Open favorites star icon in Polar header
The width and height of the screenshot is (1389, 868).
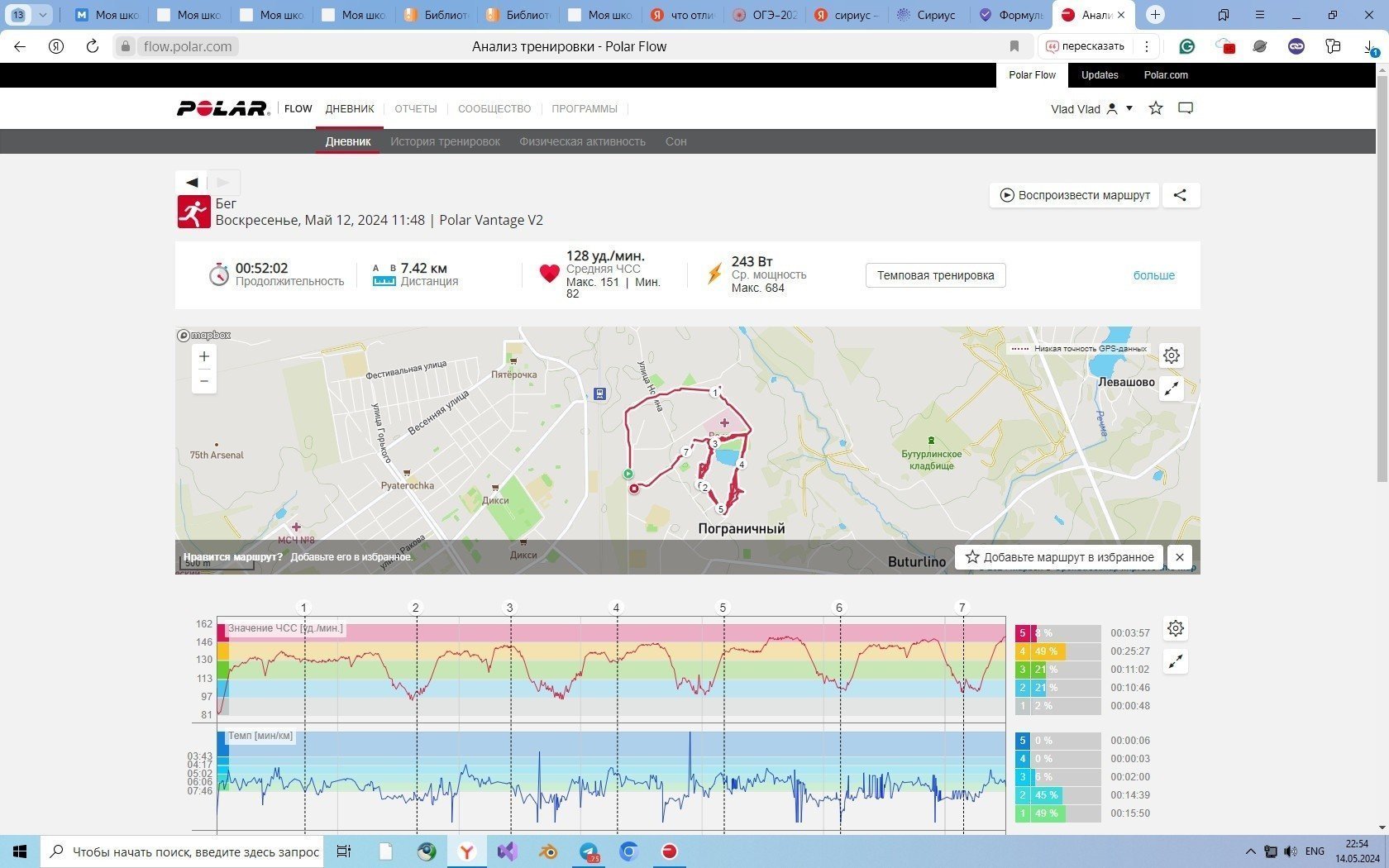coord(1156,108)
